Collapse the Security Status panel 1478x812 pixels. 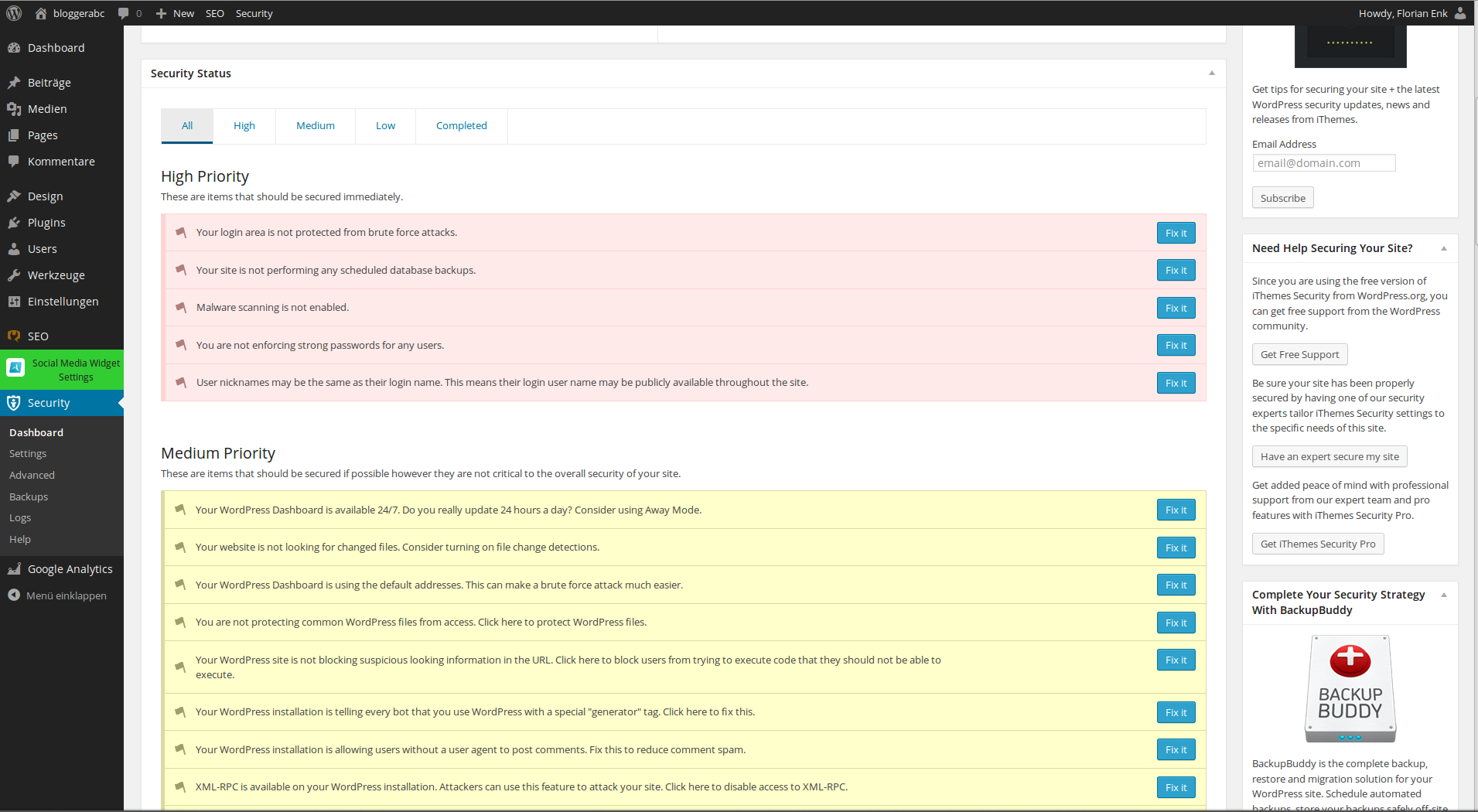(1212, 73)
